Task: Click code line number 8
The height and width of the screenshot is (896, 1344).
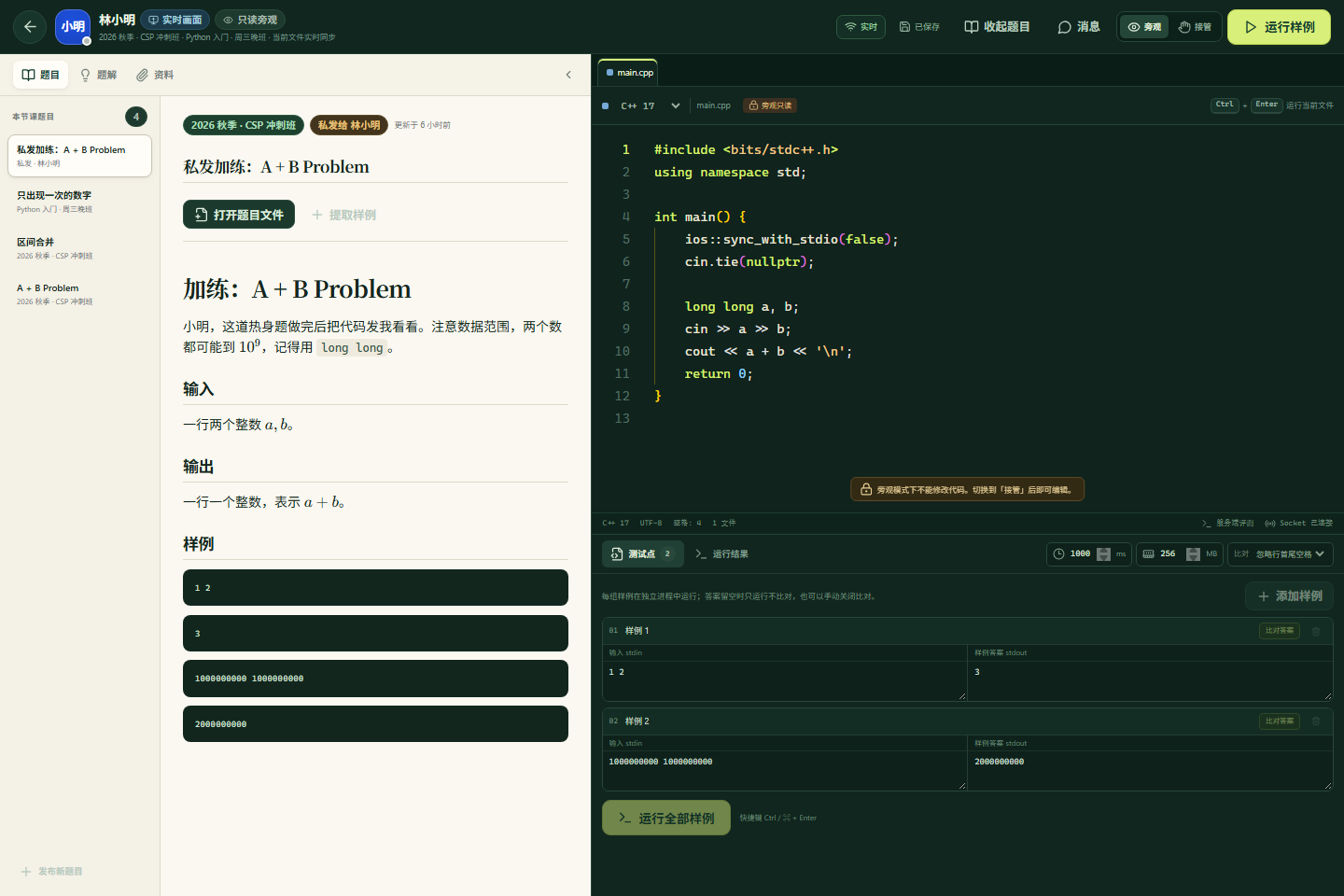Action: [626, 306]
